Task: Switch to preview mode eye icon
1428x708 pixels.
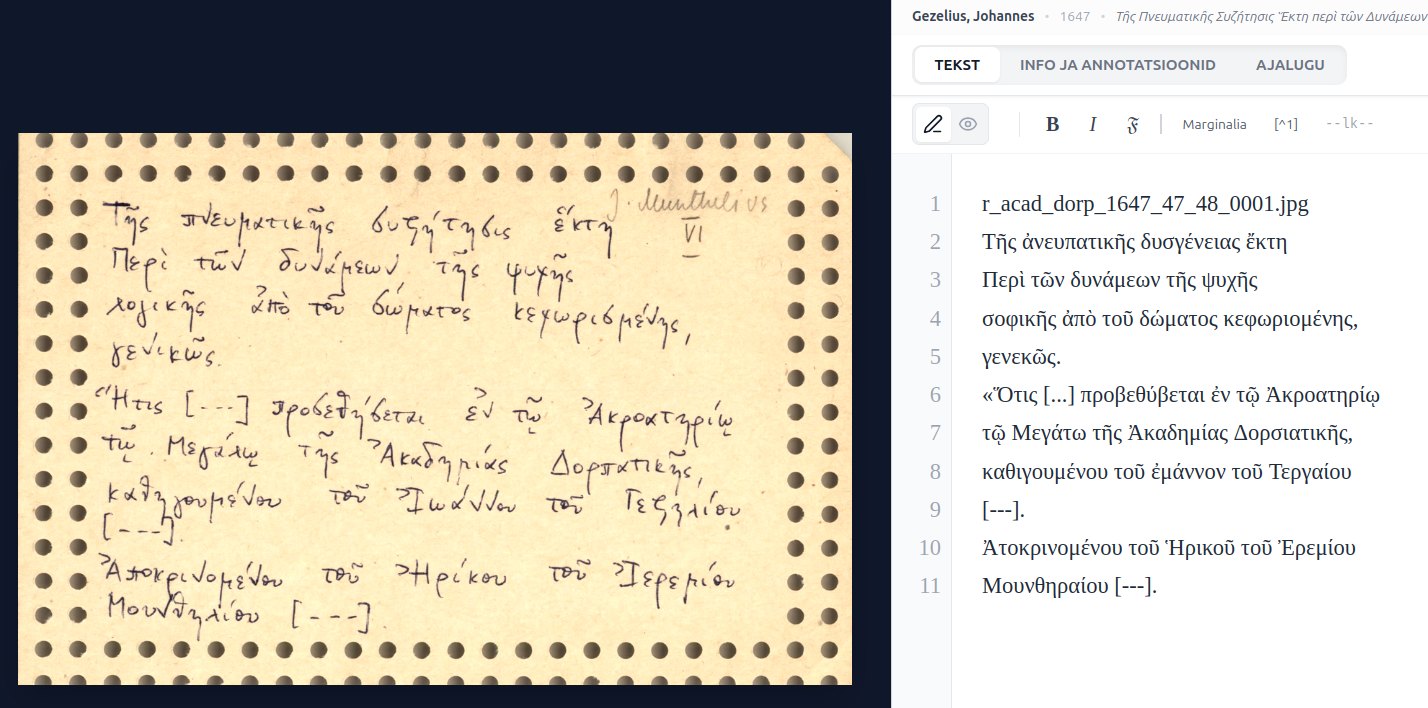Action: click(x=967, y=125)
